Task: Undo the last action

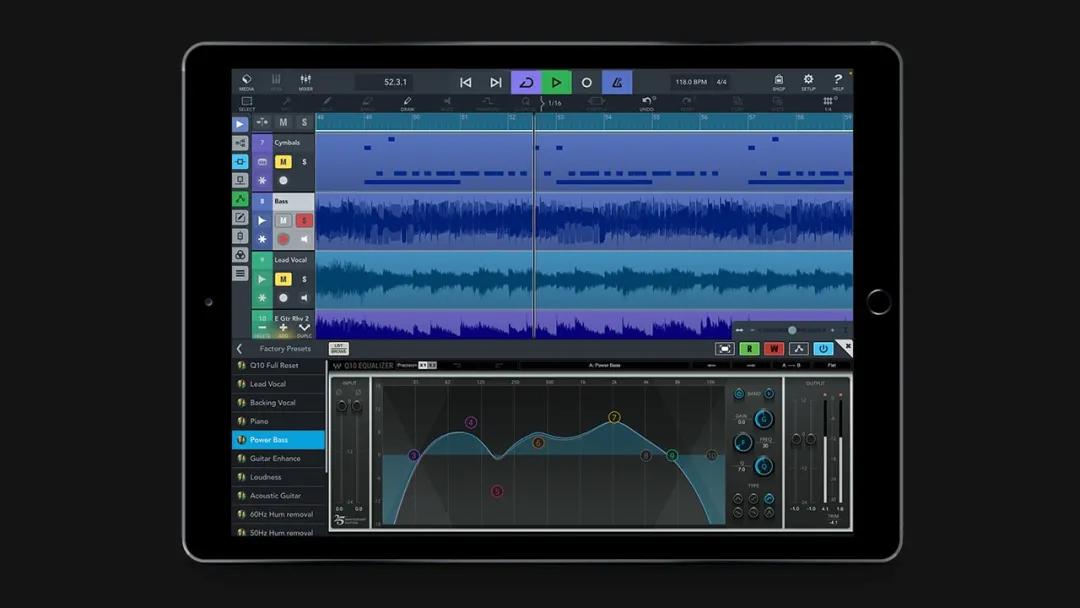Action: [647, 103]
